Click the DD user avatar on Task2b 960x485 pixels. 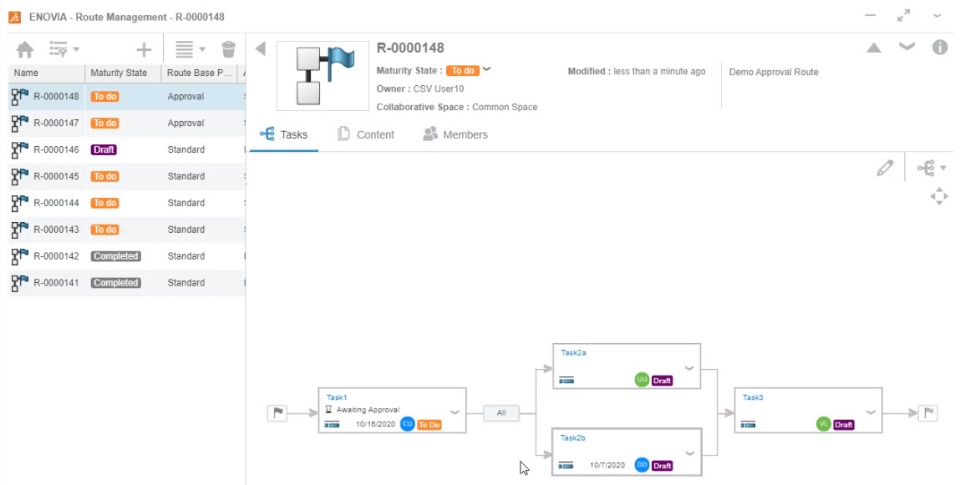tap(642, 465)
